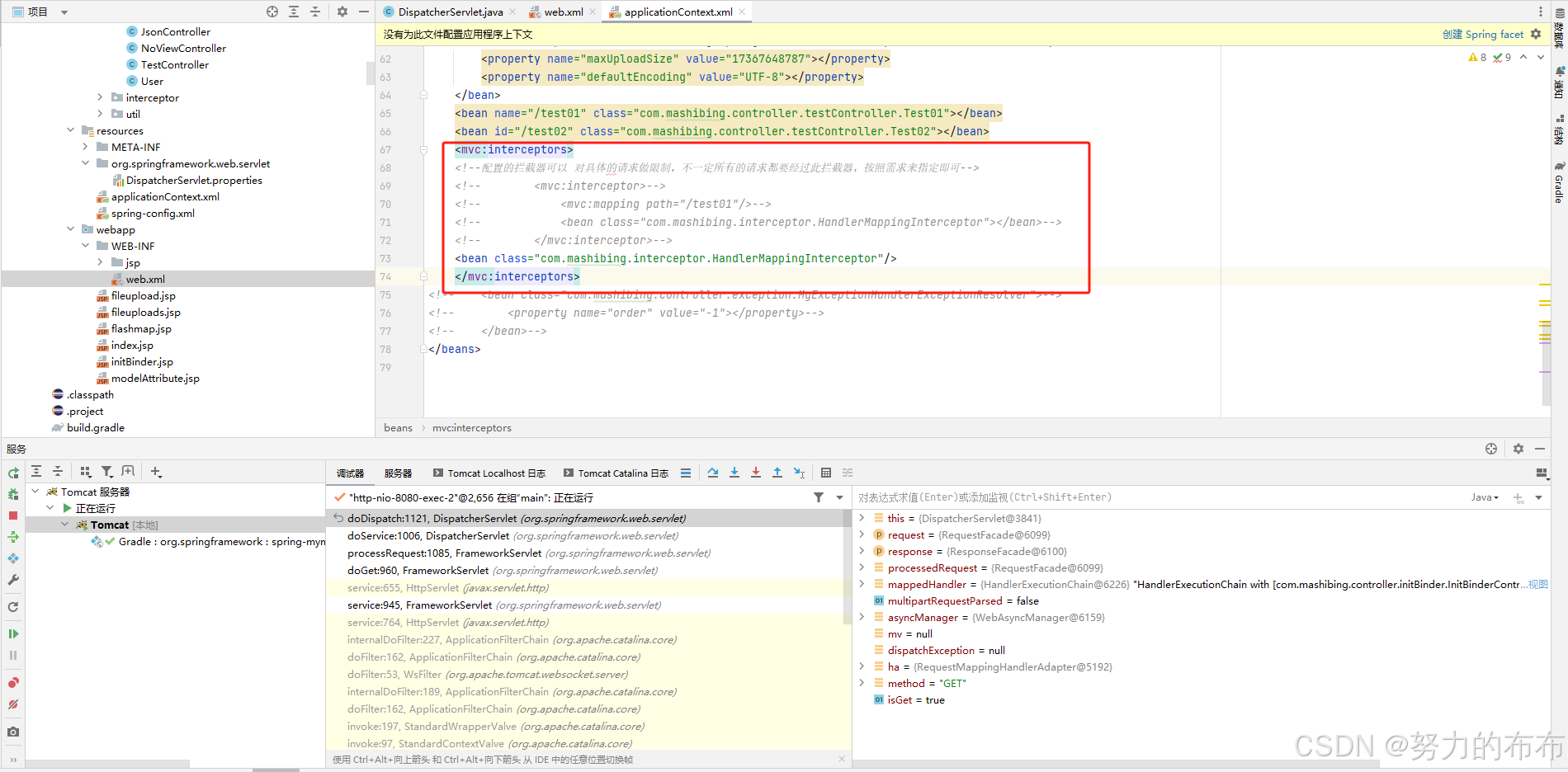This screenshot has height=772, width=1568.
Task: Open Tomcat Catalina 日志 tab
Action: point(616,473)
